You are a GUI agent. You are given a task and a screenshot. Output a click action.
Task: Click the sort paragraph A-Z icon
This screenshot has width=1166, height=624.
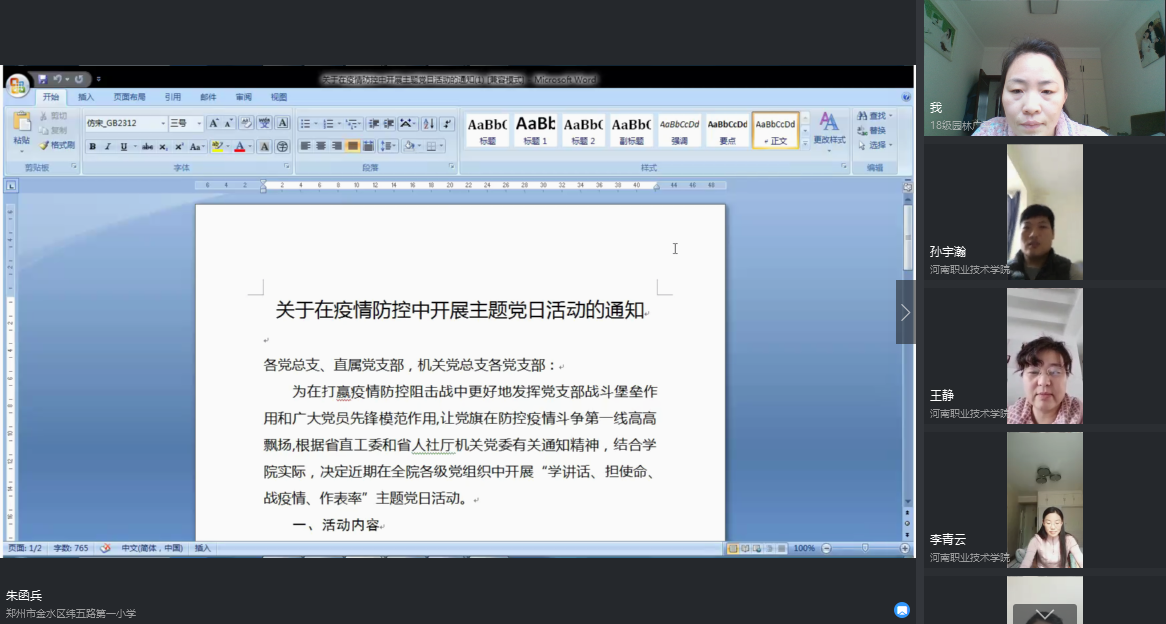(428, 124)
